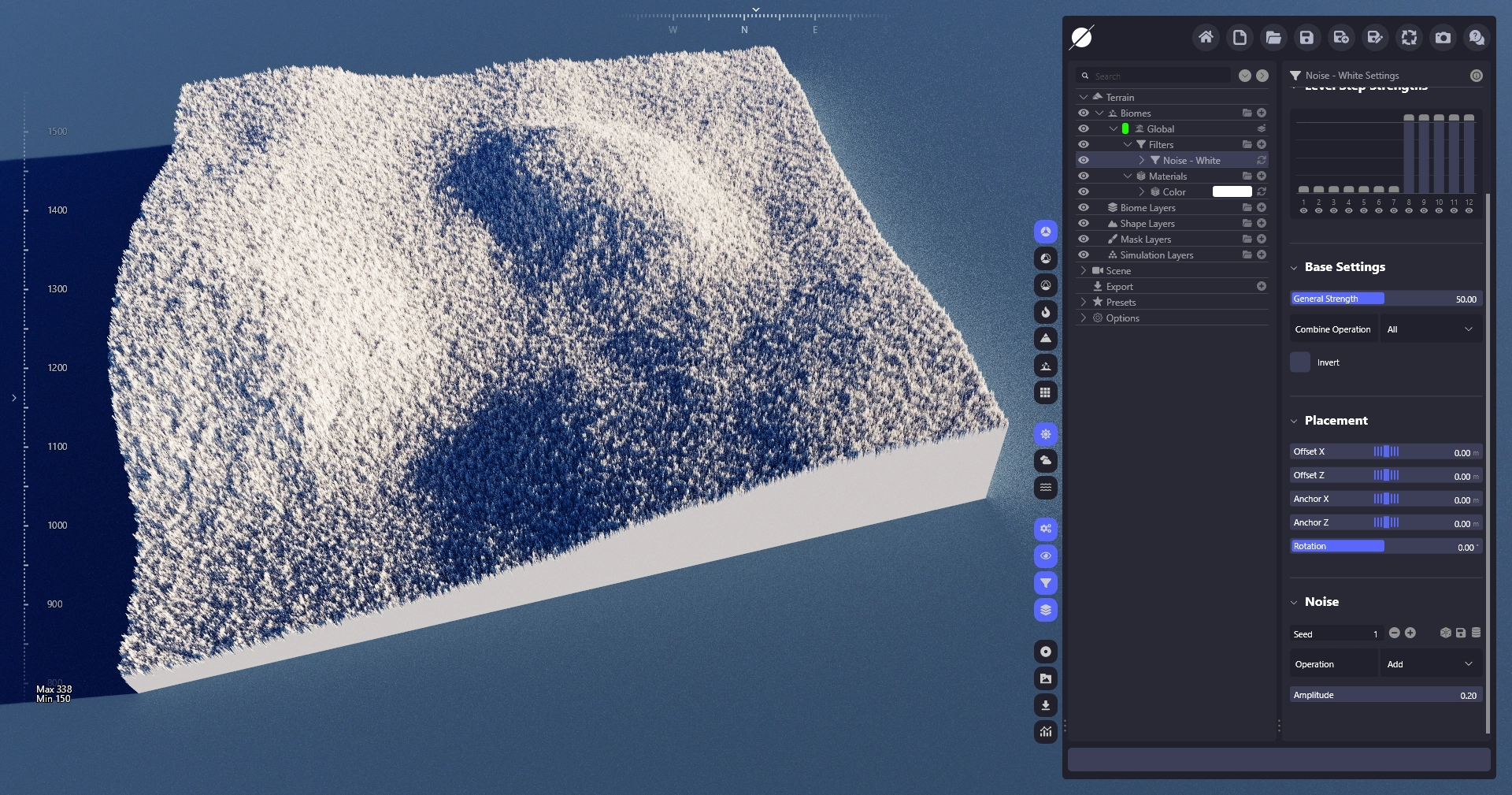Toggle visibility of Mask Layers

point(1084,239)
